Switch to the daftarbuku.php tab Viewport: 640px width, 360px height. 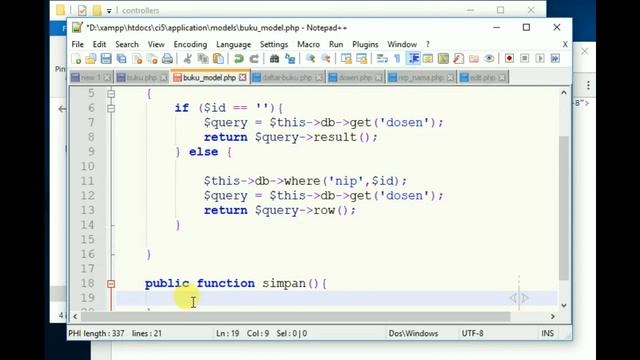coord(287,78)
